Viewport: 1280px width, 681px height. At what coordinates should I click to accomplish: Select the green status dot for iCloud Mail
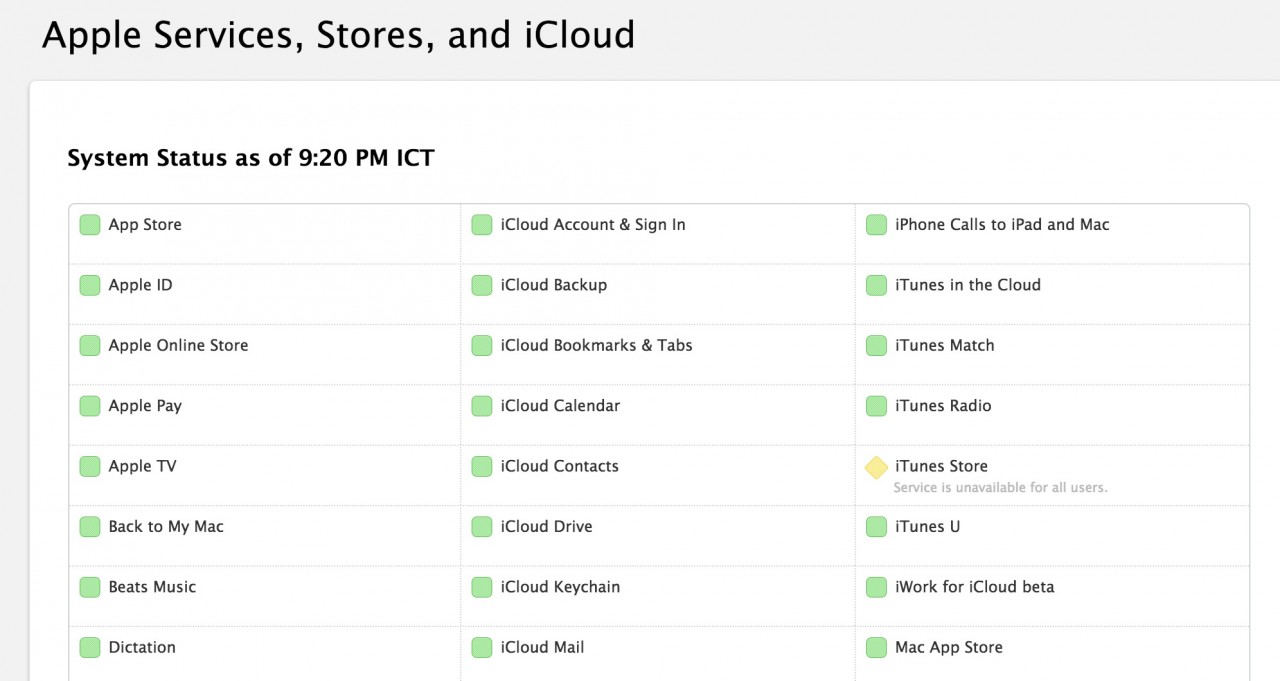click(x=481, y=647)
